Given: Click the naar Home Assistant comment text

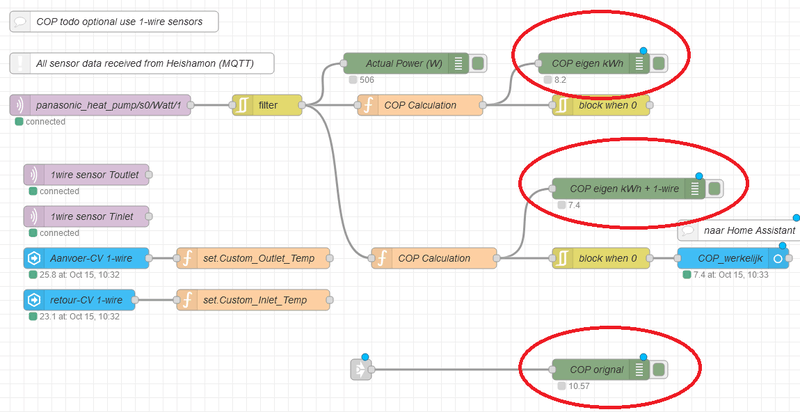Looking at the screenshot, I should [749, 230].
